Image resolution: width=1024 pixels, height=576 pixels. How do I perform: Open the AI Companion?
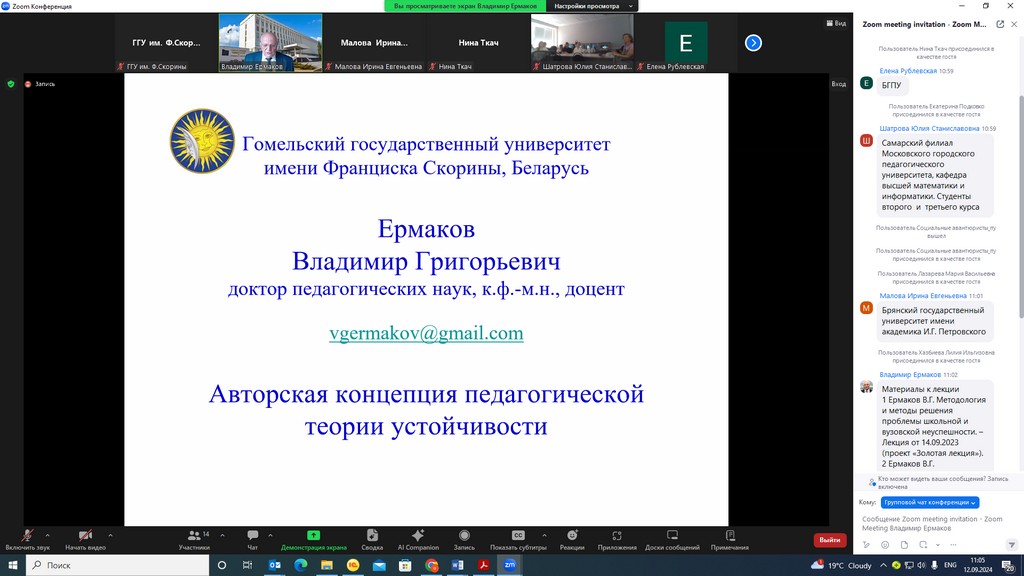pos(418,538)
